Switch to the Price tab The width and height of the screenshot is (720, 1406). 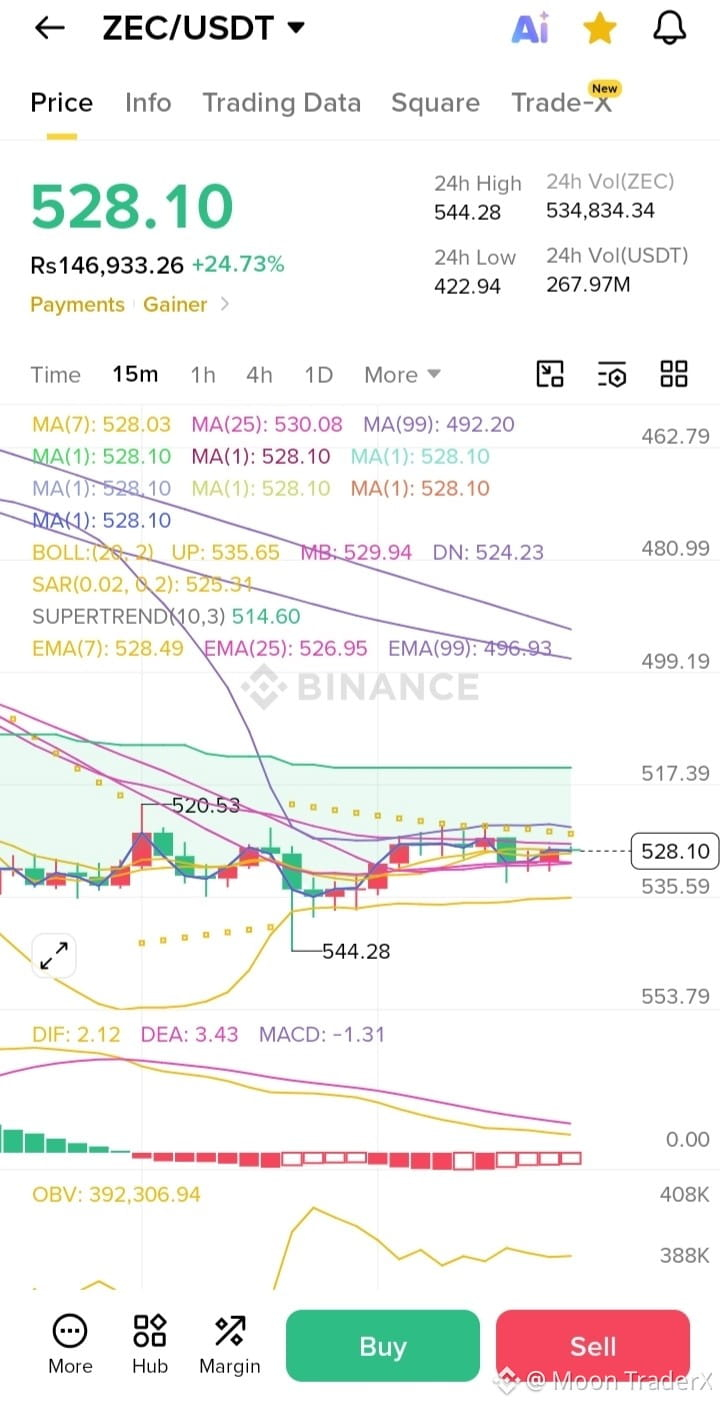[x=62, y=103]
